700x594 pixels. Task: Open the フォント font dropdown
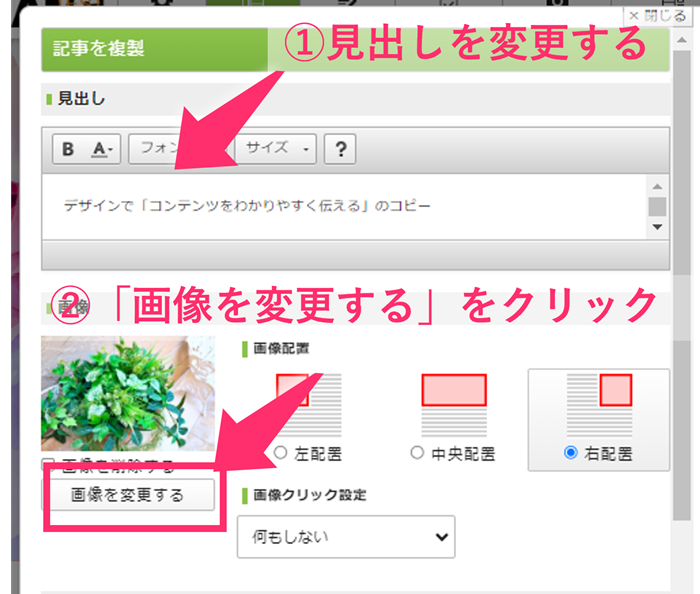coord(179,149)
